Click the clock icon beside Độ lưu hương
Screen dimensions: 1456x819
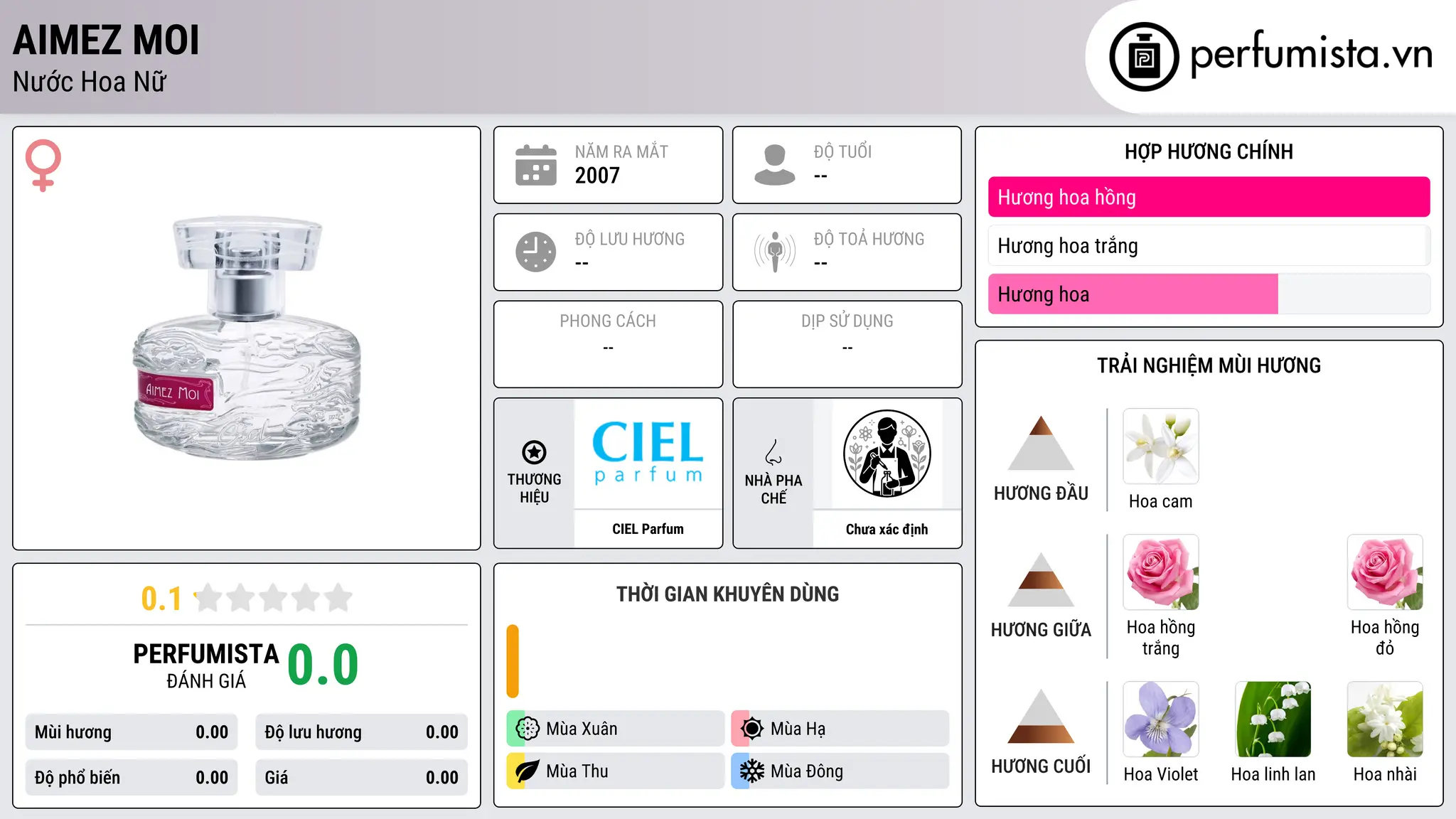click(x=536, y=252)
